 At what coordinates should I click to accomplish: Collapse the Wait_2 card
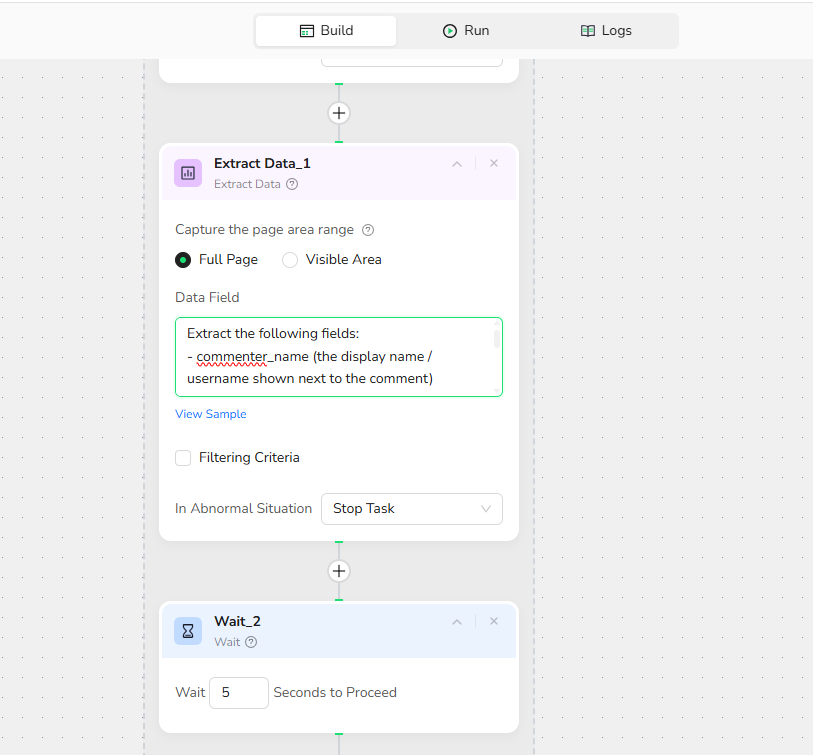tap(457, 621)
